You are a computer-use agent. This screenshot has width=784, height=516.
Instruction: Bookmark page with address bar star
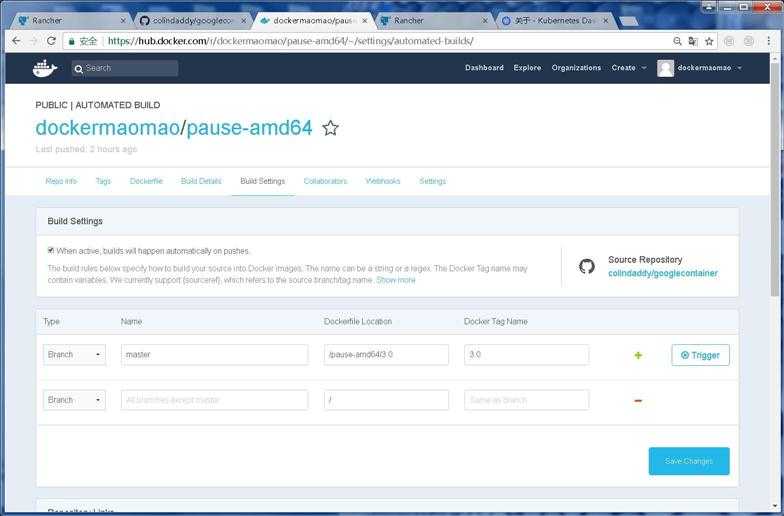[709, 42]
